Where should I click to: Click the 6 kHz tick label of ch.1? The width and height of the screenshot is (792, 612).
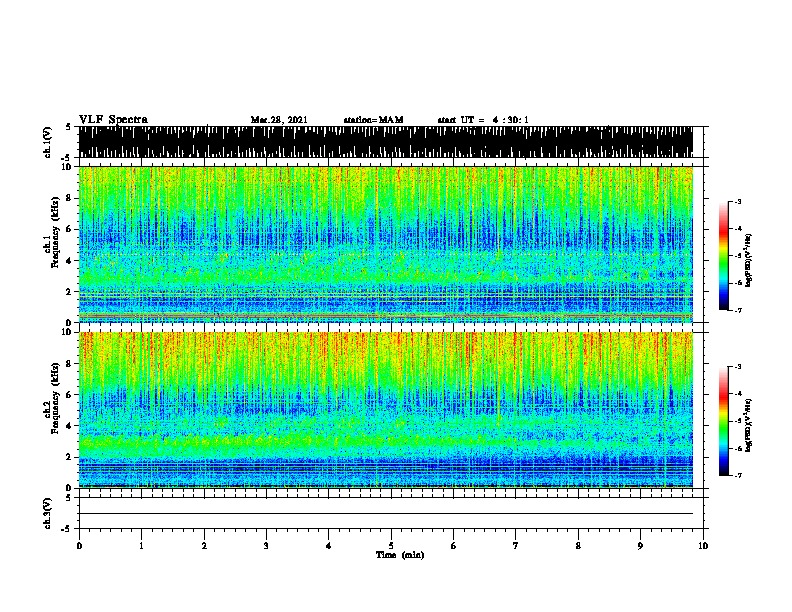[x=69, y=229]
